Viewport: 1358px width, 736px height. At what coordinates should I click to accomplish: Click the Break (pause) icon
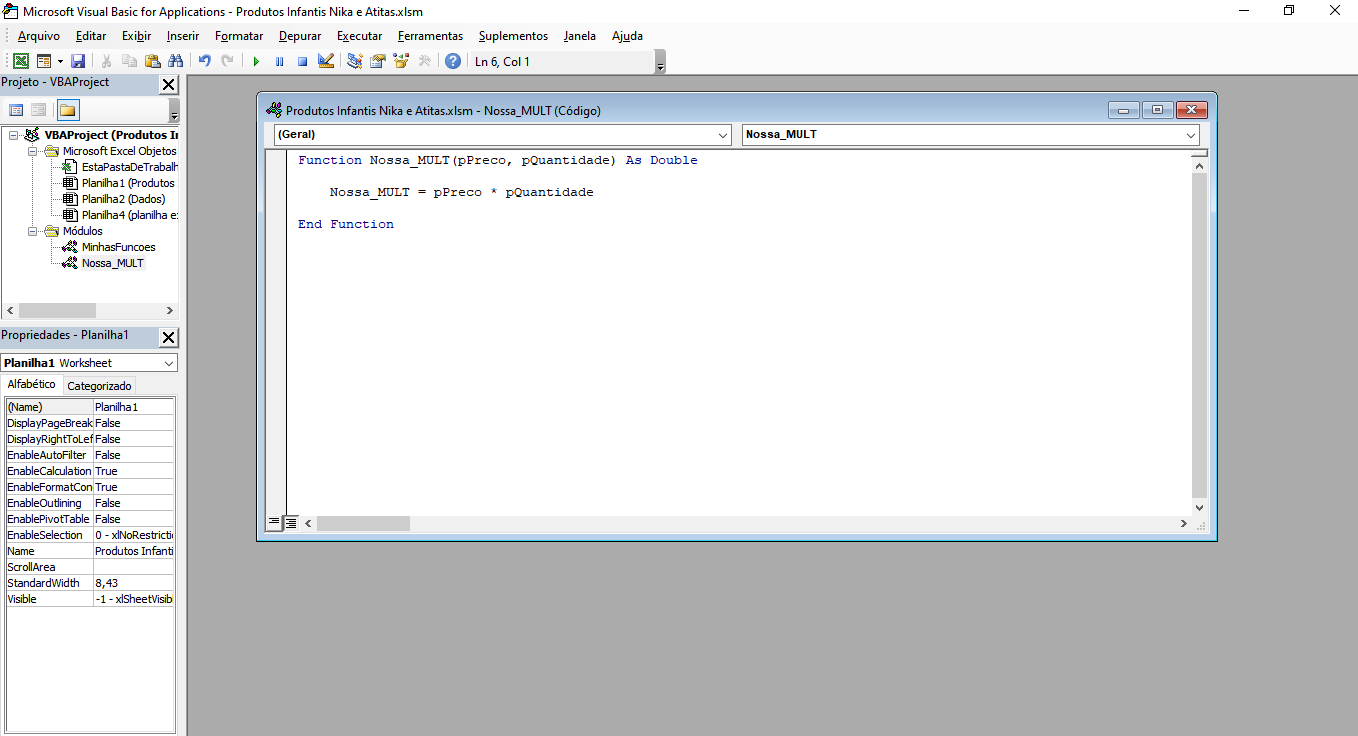pos(279,61)
